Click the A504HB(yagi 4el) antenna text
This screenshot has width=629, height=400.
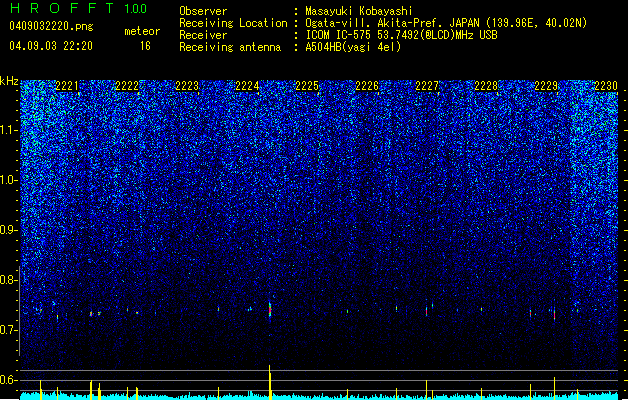(353, 47)
